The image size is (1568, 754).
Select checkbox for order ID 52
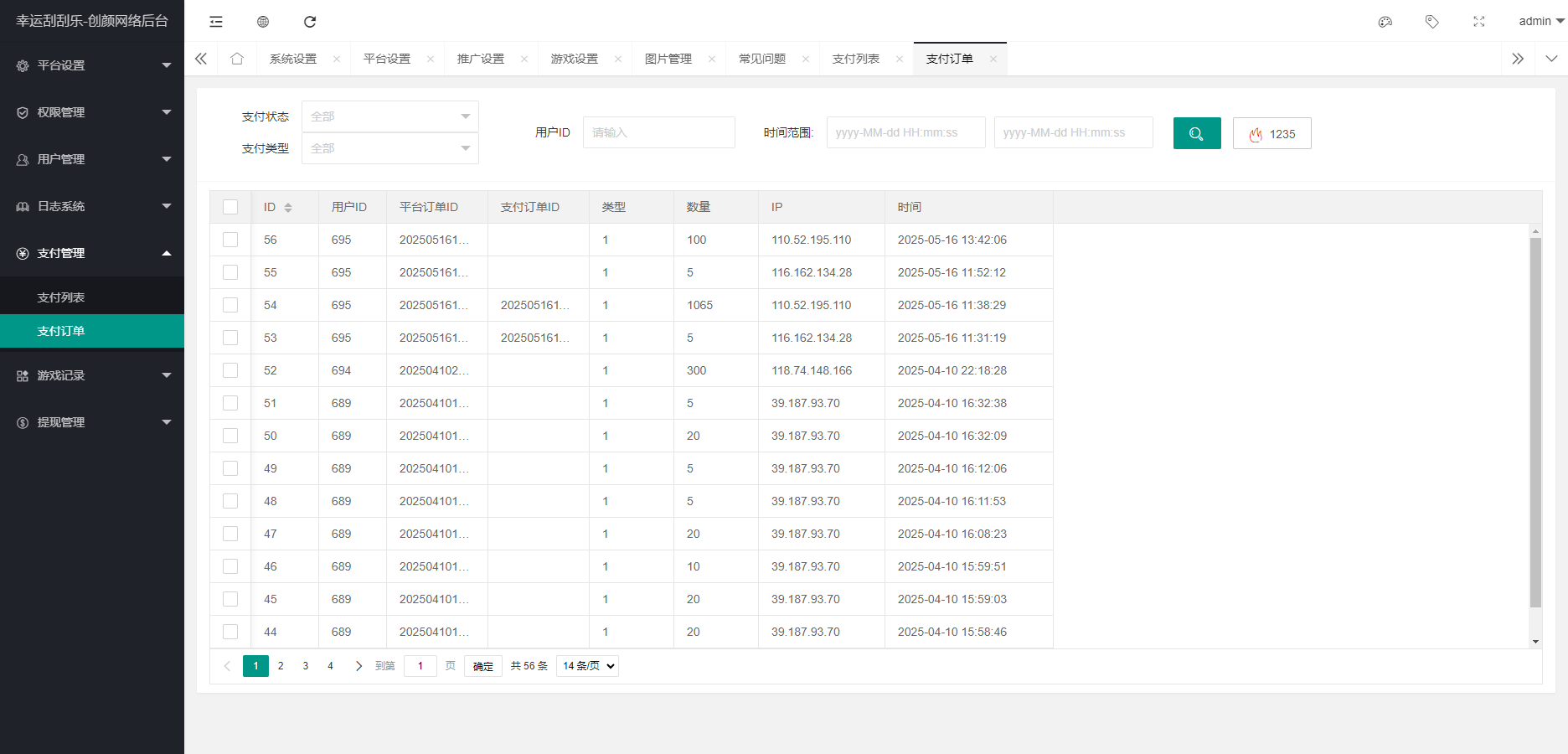(230, 370)
